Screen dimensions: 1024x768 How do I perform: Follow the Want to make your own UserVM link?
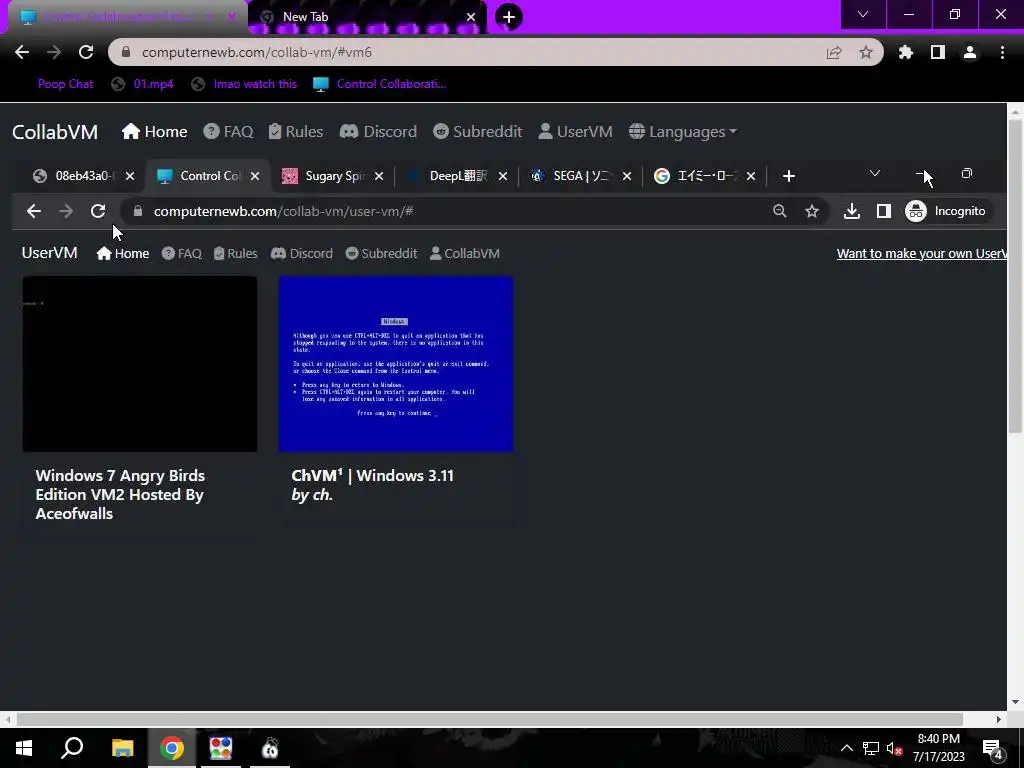921,253
